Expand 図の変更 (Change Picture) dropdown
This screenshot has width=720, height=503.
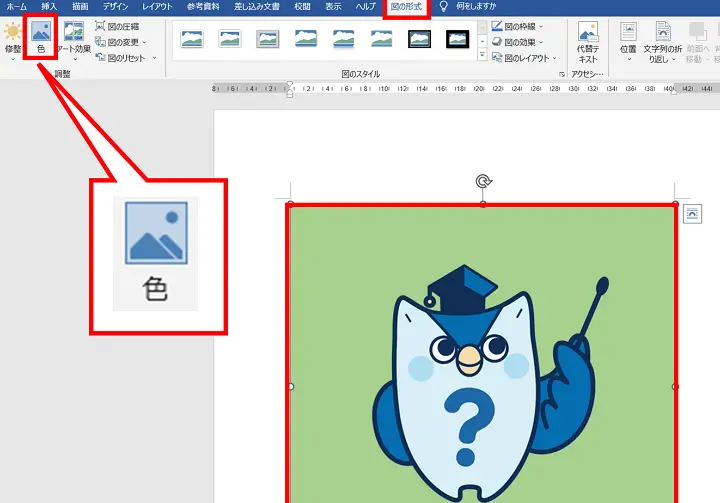[144, 42]
